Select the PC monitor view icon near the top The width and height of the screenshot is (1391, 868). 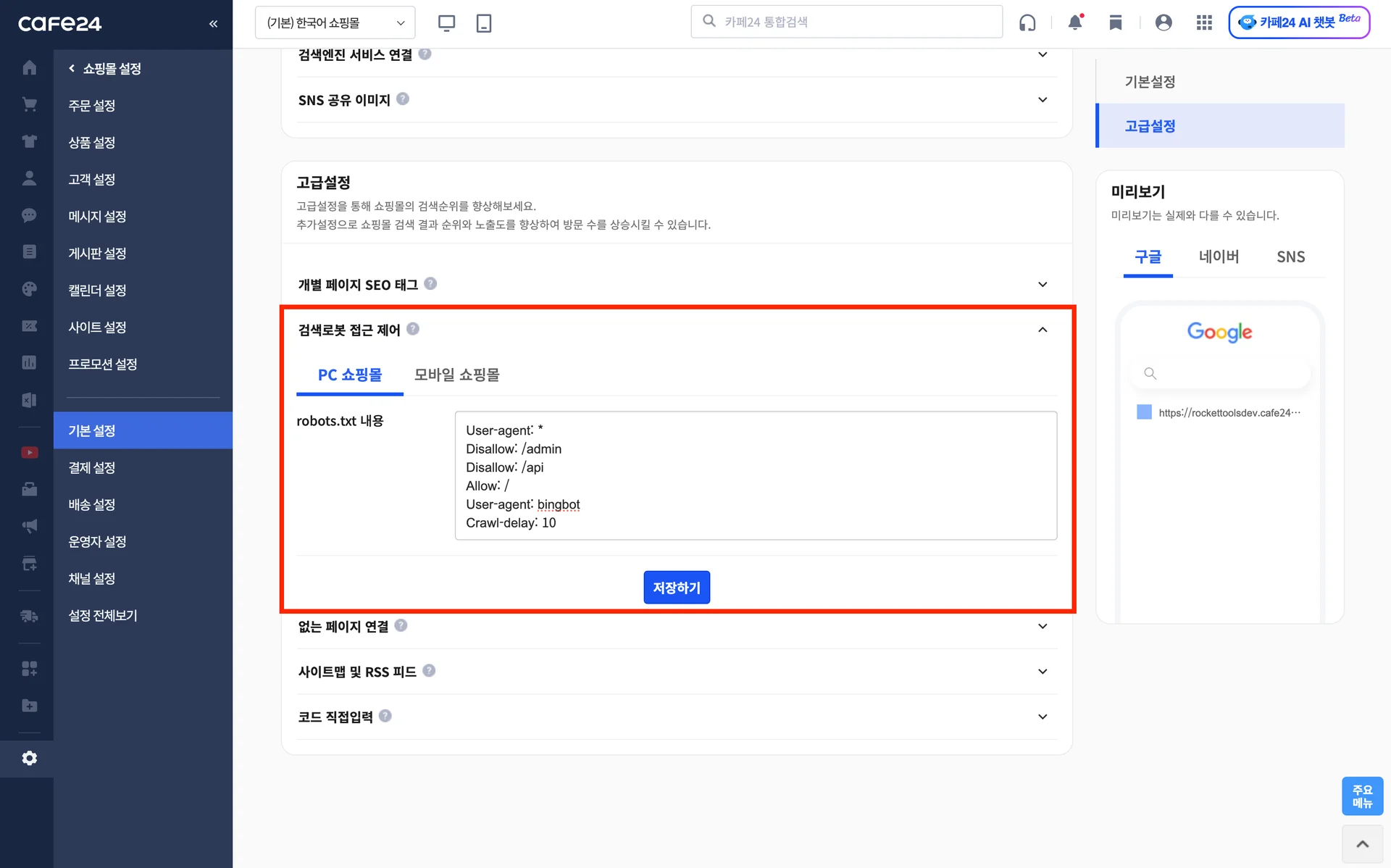446,22
